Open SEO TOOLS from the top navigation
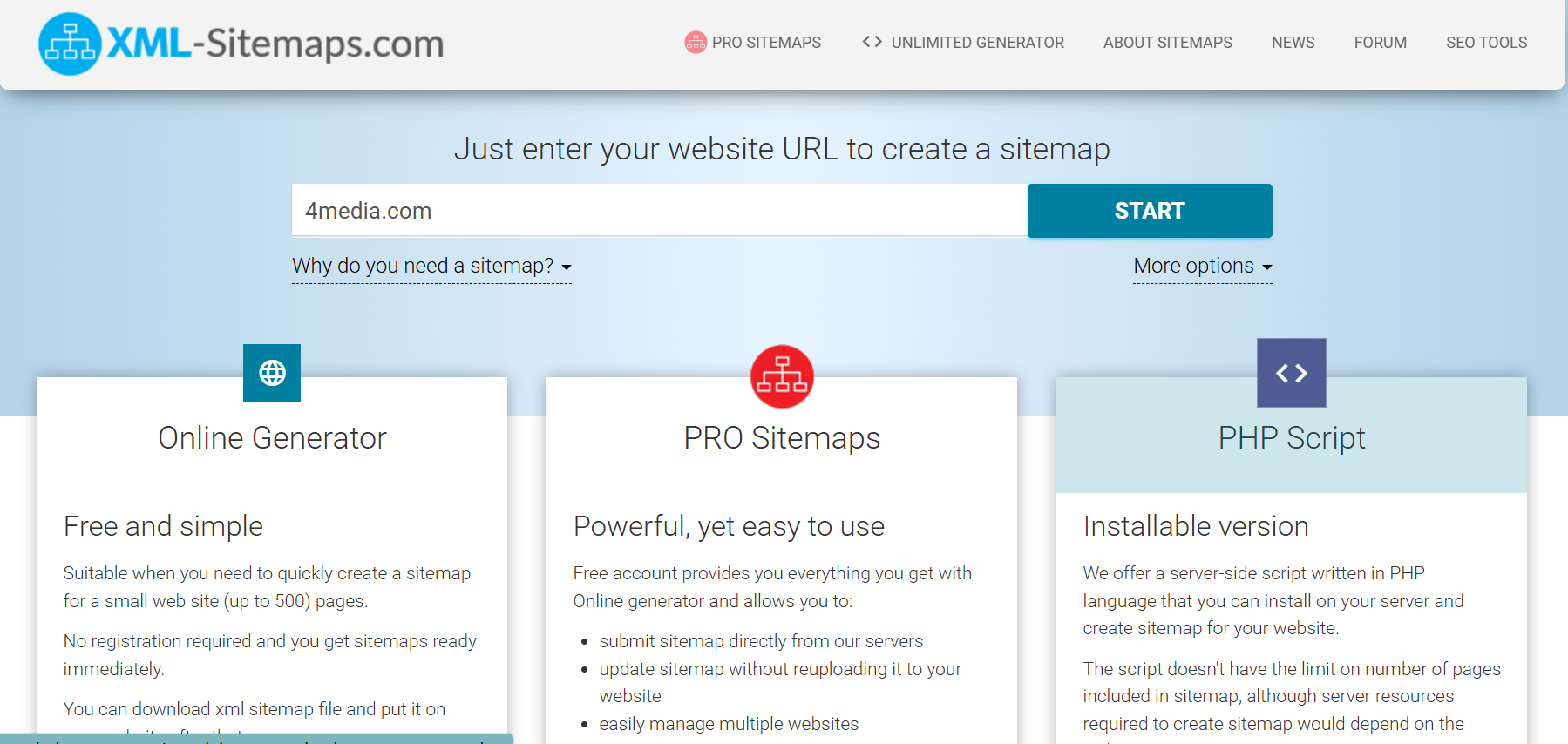1568x744 pixels. (x=1486, y=43)
